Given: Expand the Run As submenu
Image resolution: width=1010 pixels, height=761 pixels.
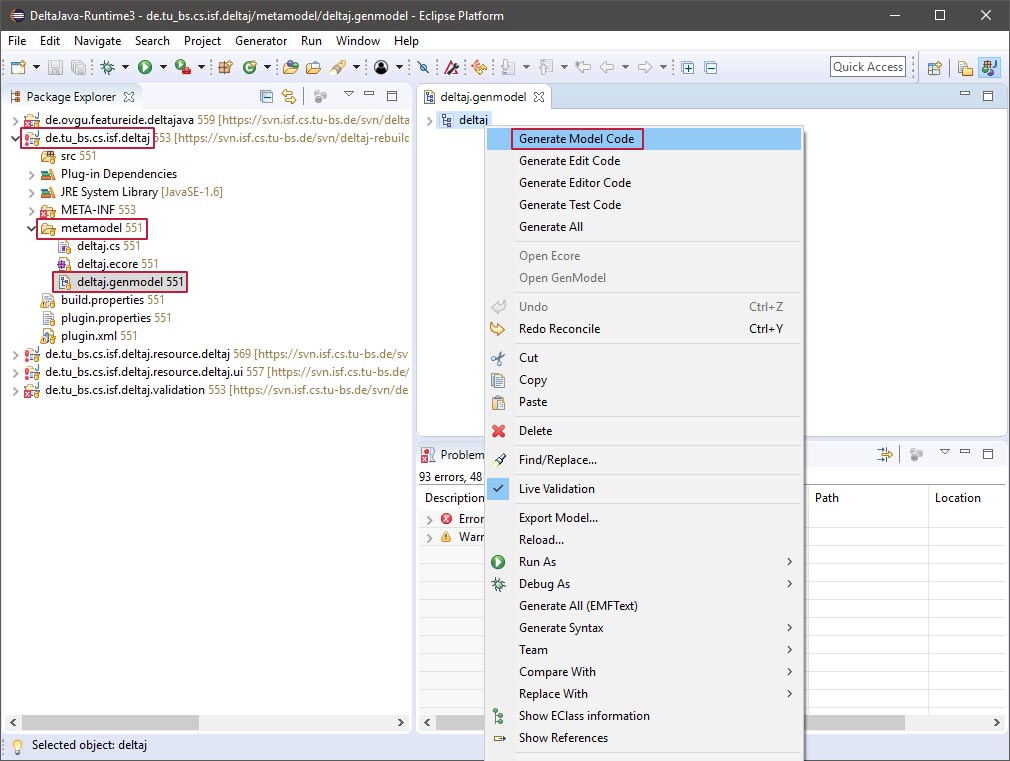Looking at the screenshot, I should click(534, 561).
